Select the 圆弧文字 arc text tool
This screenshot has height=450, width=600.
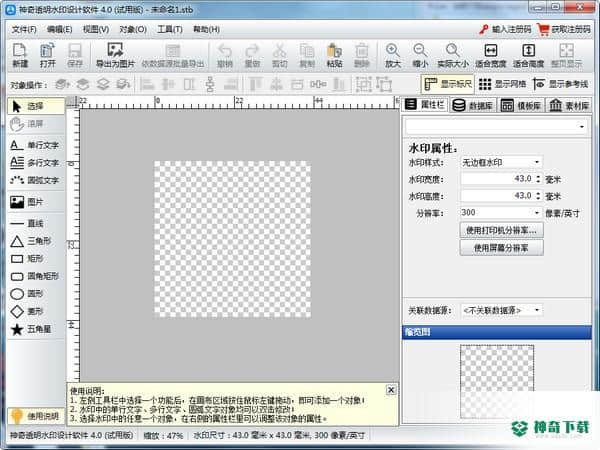(x=36, y=180)
